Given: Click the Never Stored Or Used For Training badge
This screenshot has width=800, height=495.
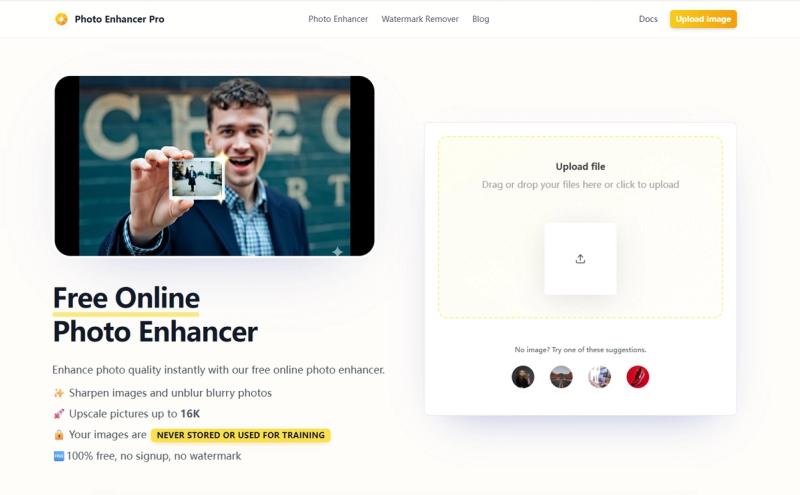Looking at the screenshot, I should 240,435.
